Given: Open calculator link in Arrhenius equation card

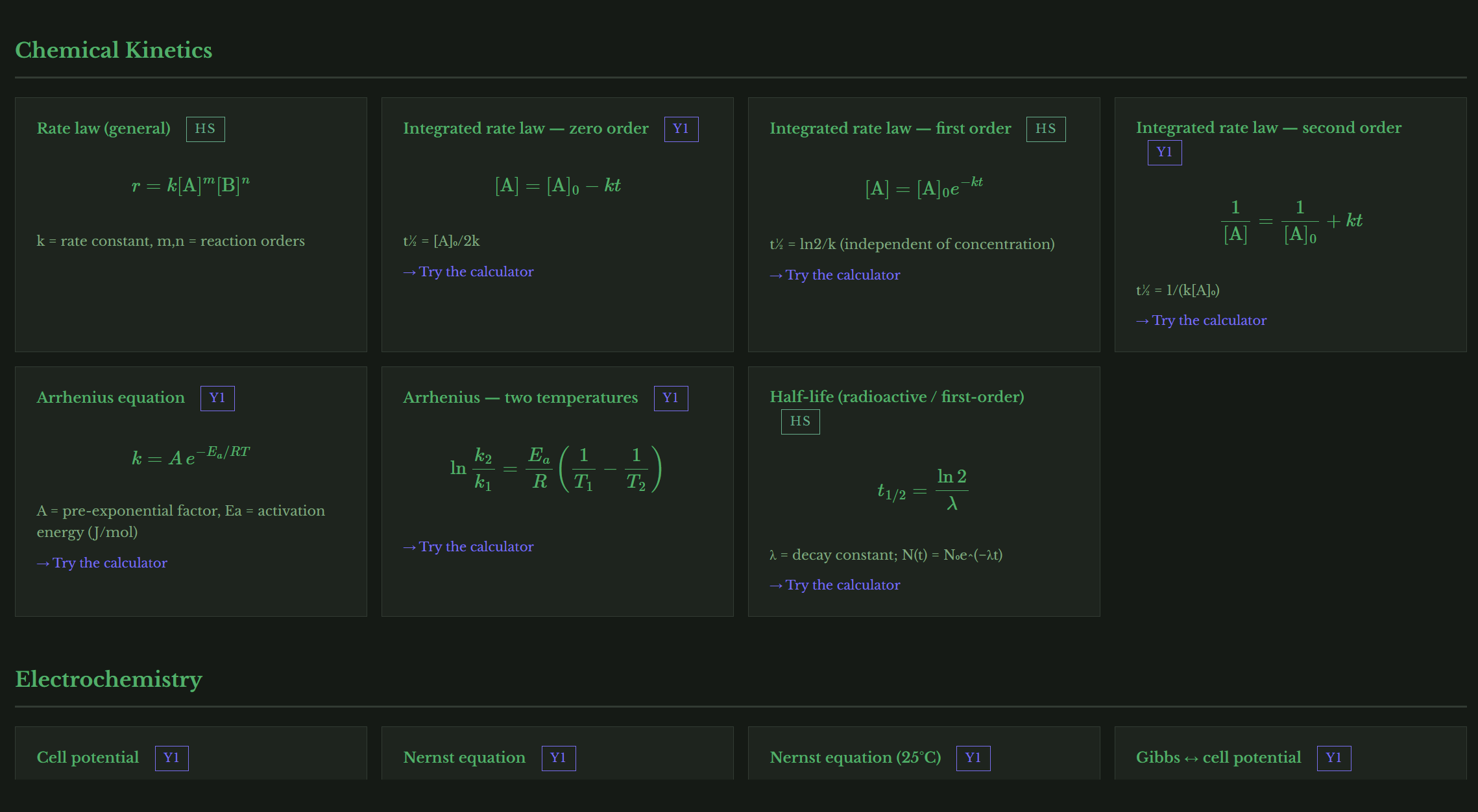Looking at the screenshot, I should point(102,563).
